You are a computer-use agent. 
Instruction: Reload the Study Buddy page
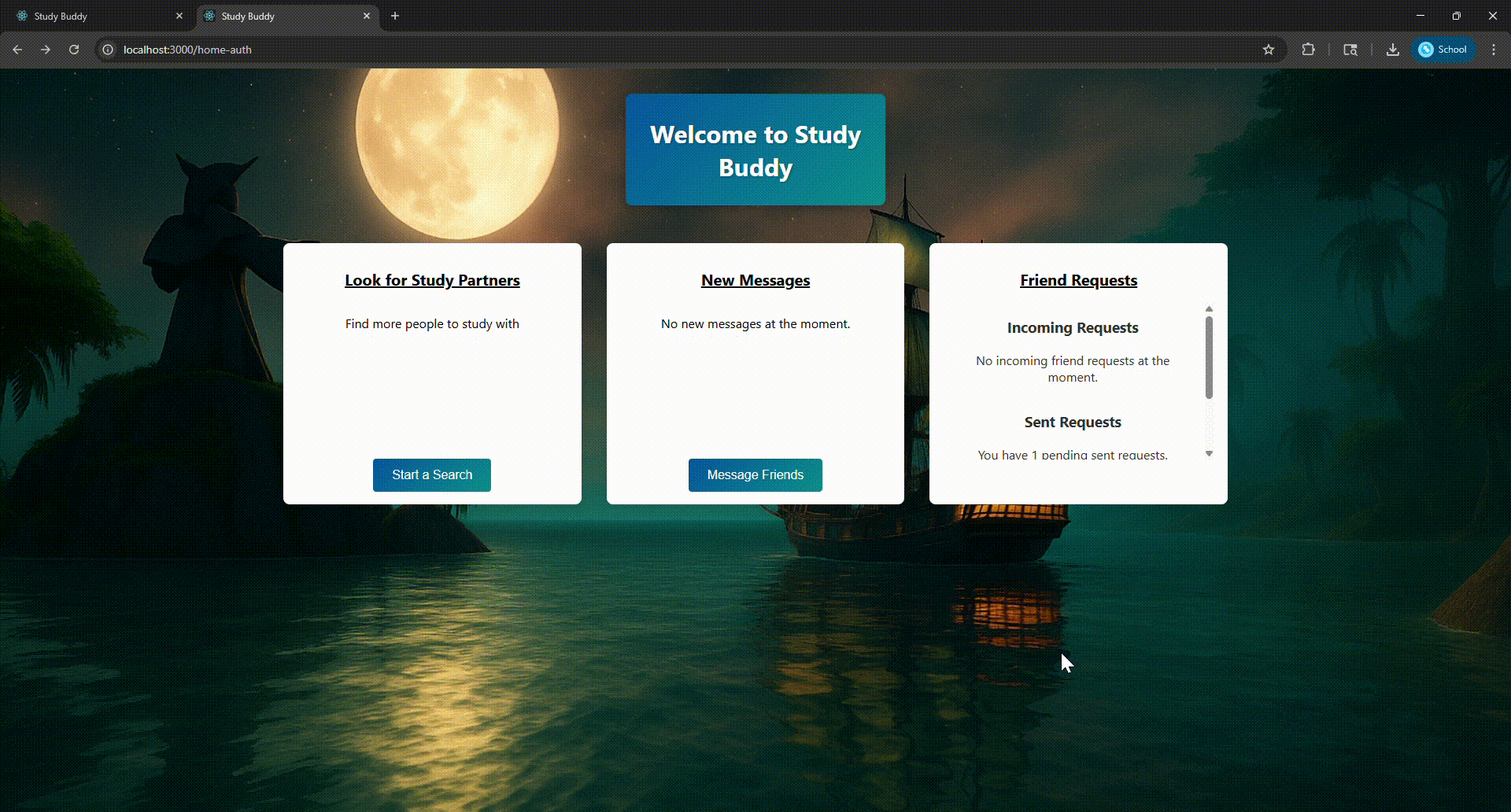tap(73, 49)
